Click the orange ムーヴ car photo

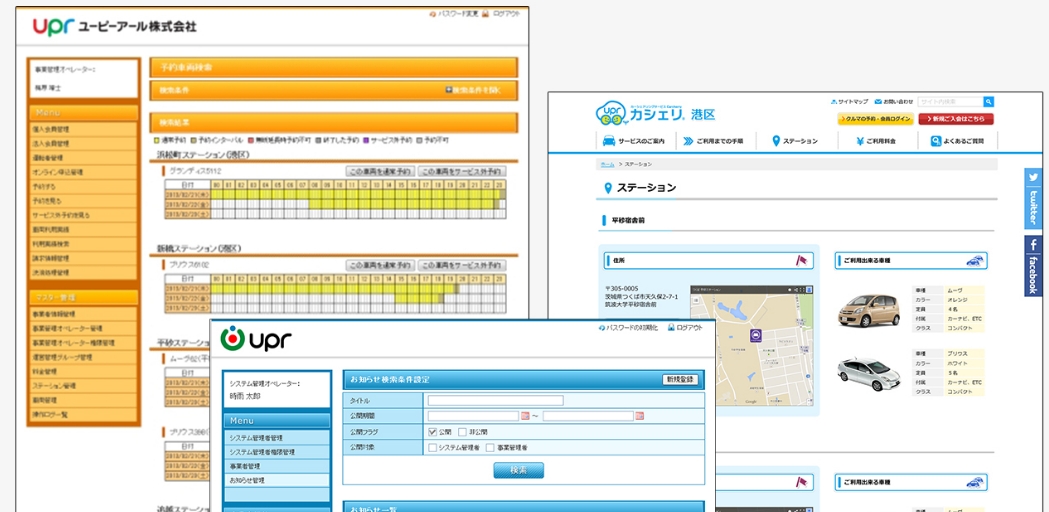pos(868,311)
